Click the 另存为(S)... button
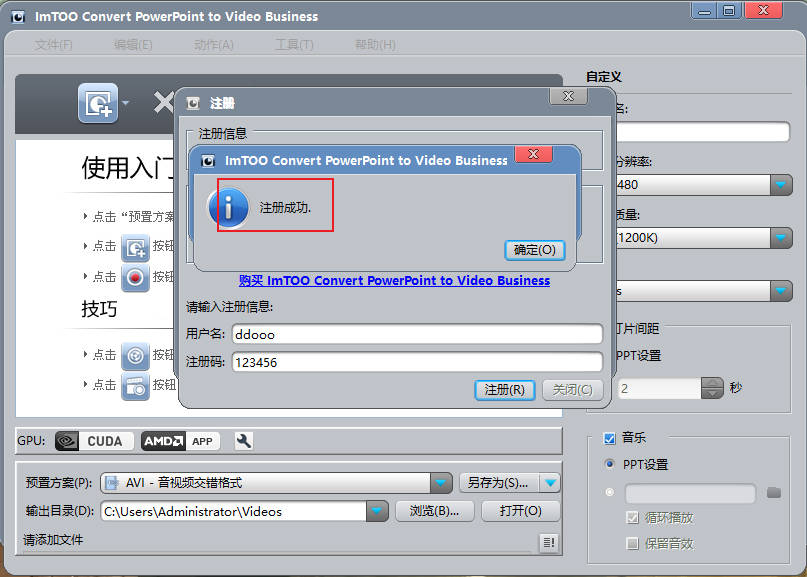 (x=499, y=483)
